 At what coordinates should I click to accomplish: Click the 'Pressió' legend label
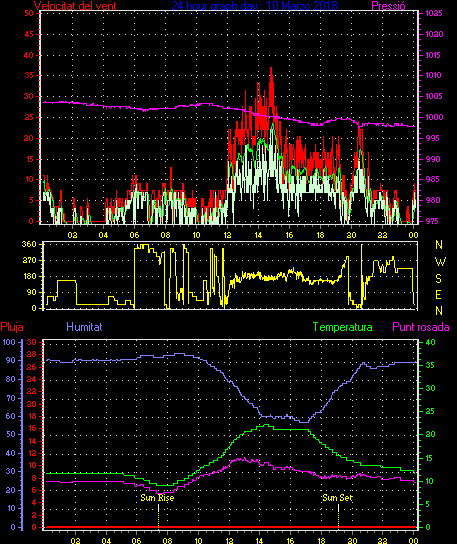coord(388,6)
